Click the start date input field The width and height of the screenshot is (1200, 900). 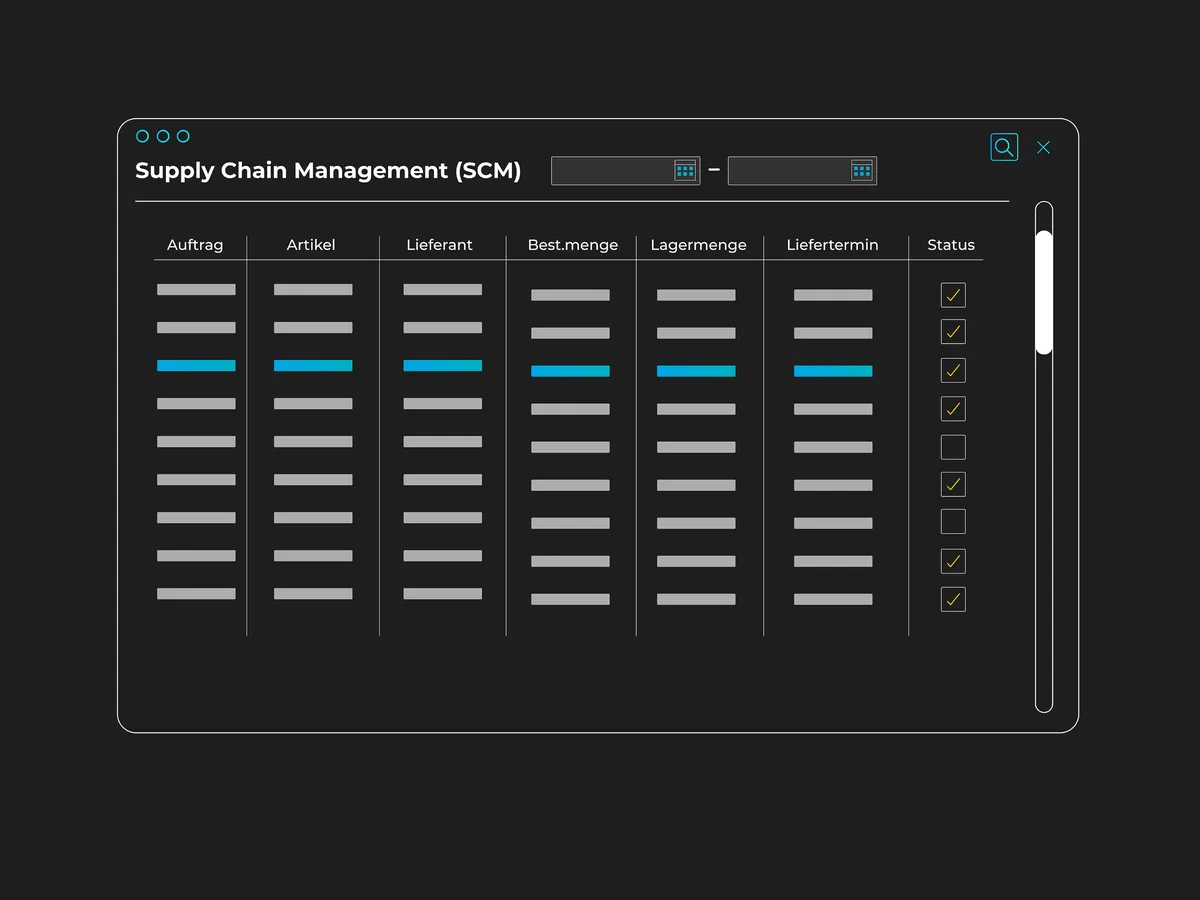(x=612, y=171)
